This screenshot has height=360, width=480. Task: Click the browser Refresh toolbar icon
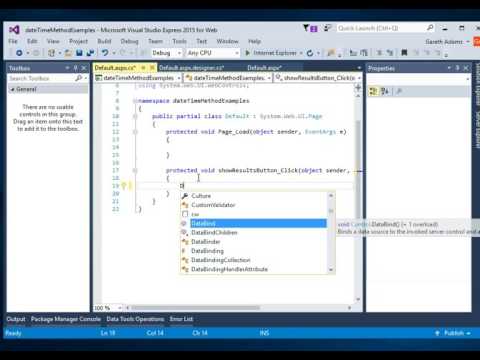coord(310,53)
